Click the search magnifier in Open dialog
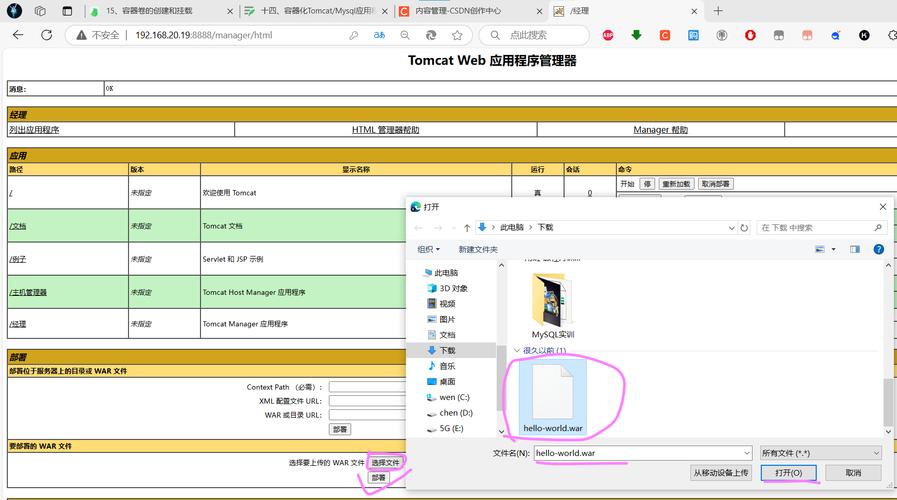897x500 pixels. 878,228
